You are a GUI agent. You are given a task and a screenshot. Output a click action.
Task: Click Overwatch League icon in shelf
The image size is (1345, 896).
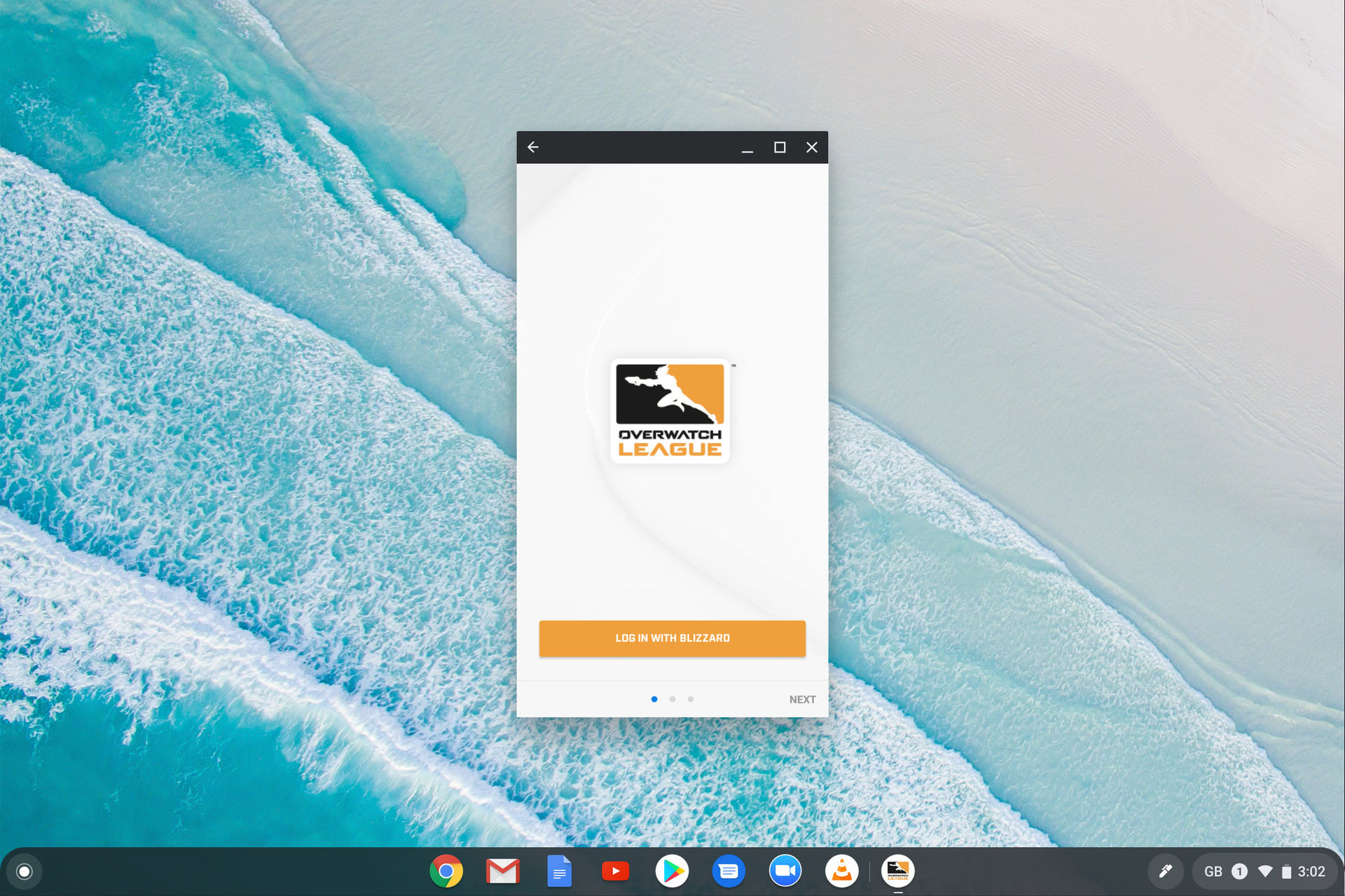(x=898, y=871)
